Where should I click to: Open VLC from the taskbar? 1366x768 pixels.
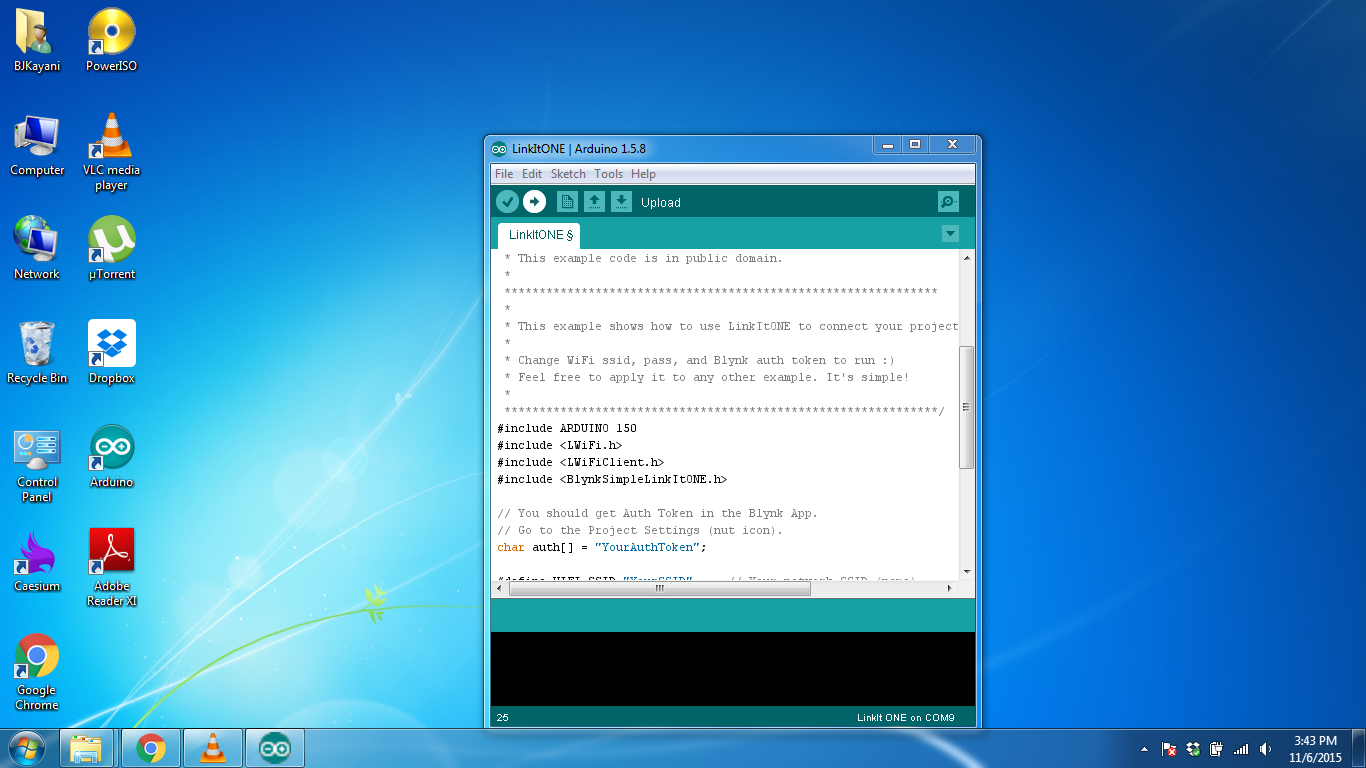213,748
